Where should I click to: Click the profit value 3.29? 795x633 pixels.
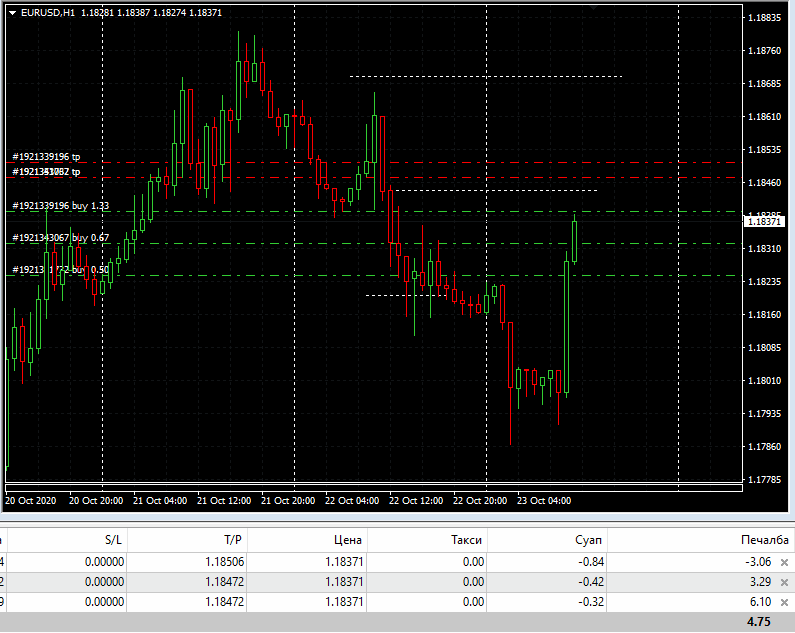pyautogui.click(x=761, y=582)
